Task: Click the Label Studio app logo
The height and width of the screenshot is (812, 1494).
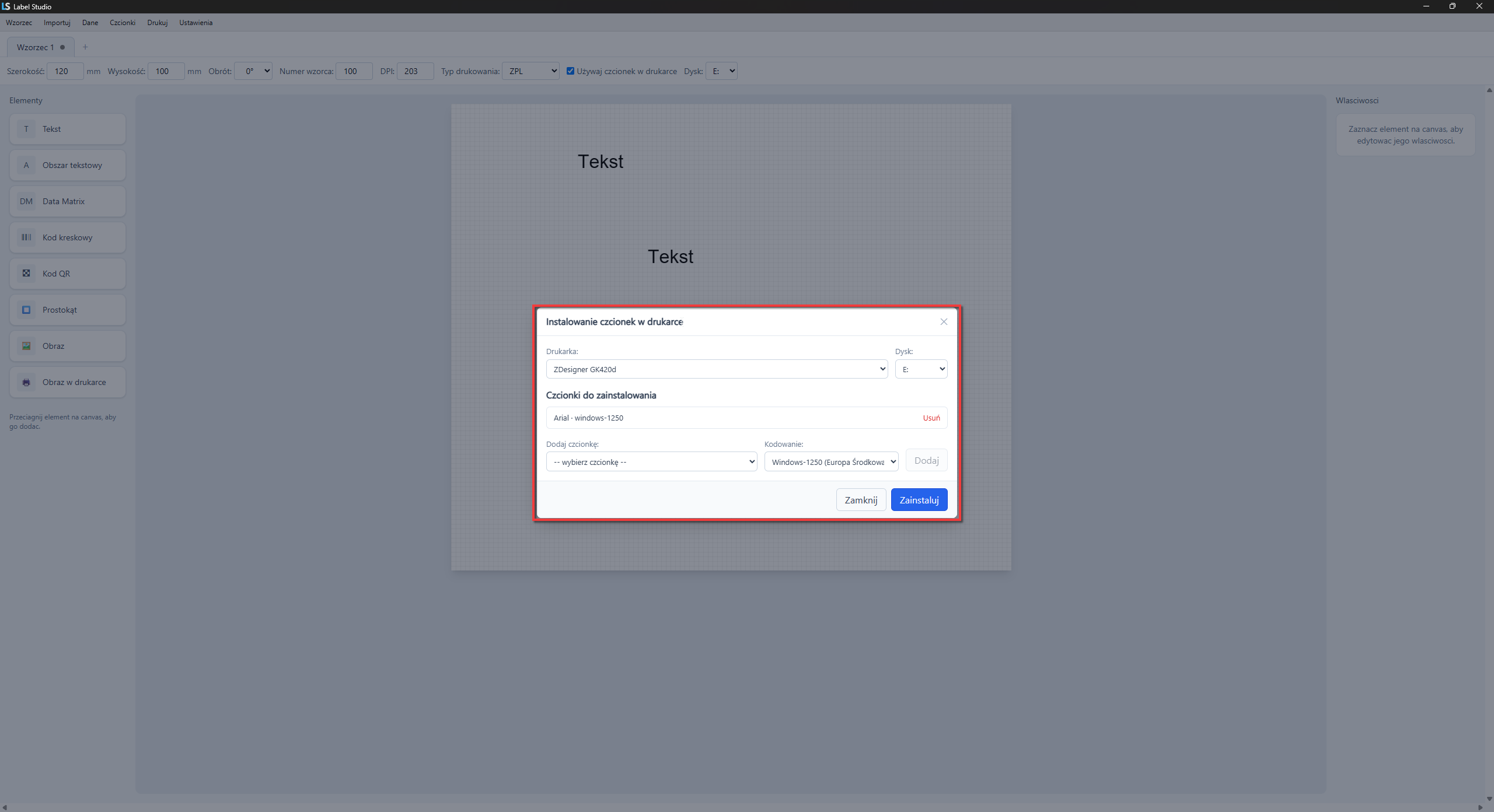Action: pyautogui.click(x=6, y=6)
